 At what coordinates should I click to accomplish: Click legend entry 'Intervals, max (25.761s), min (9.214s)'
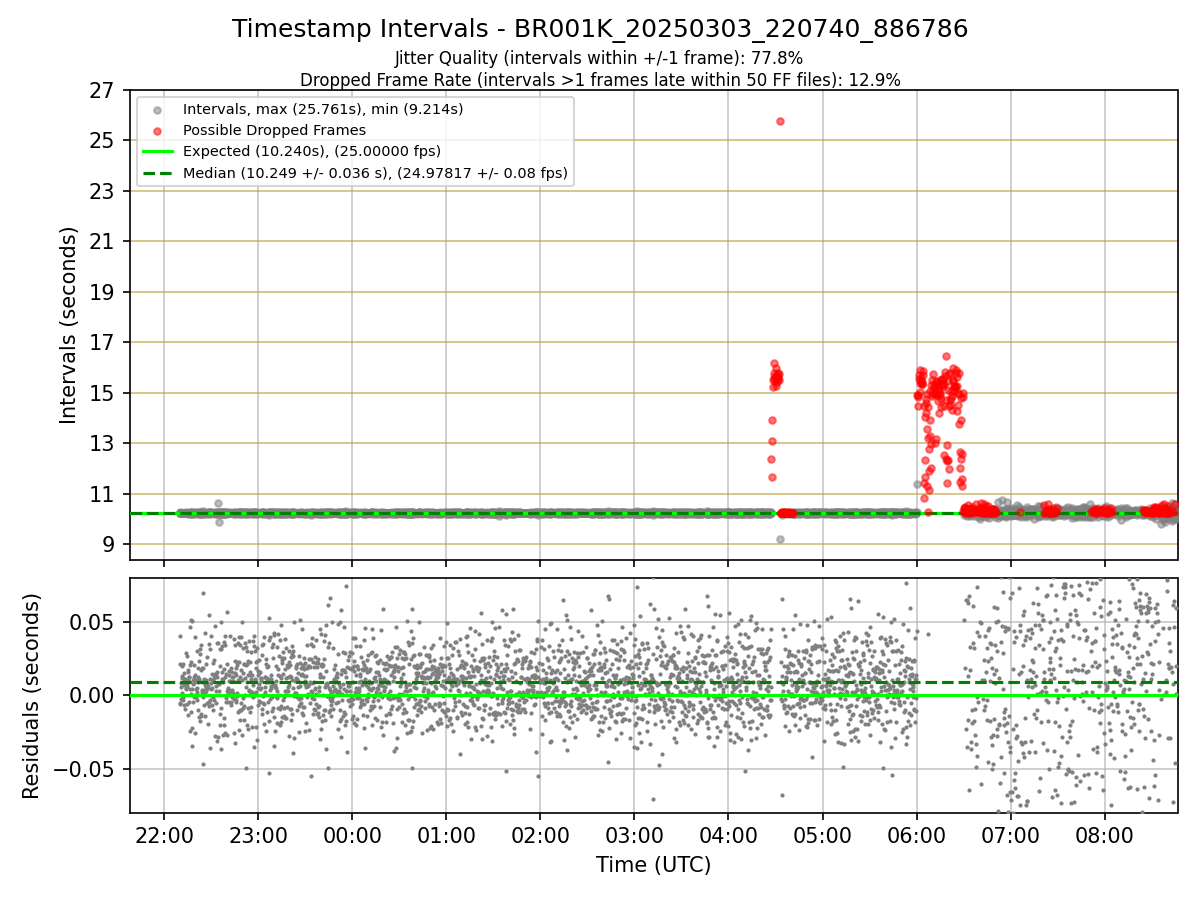point(323,109)
